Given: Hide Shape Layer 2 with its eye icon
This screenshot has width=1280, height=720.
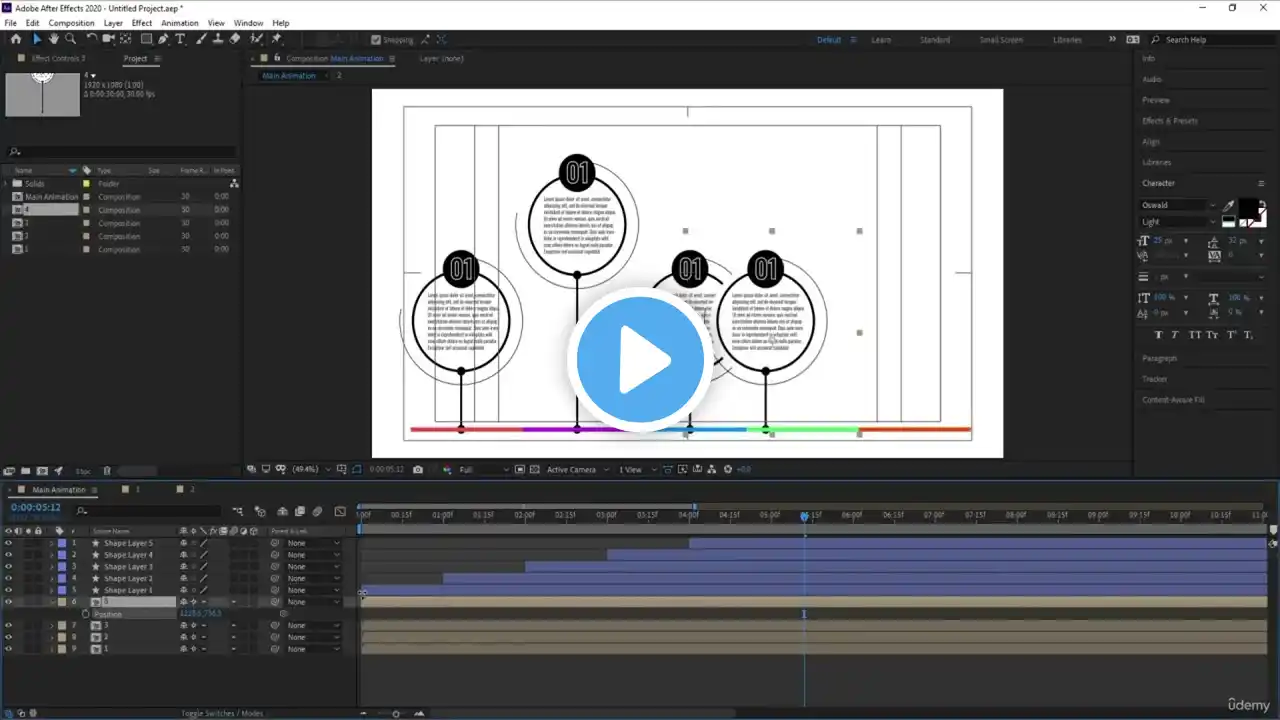Looking at the screenshot, I should click(x=9, y=579).
